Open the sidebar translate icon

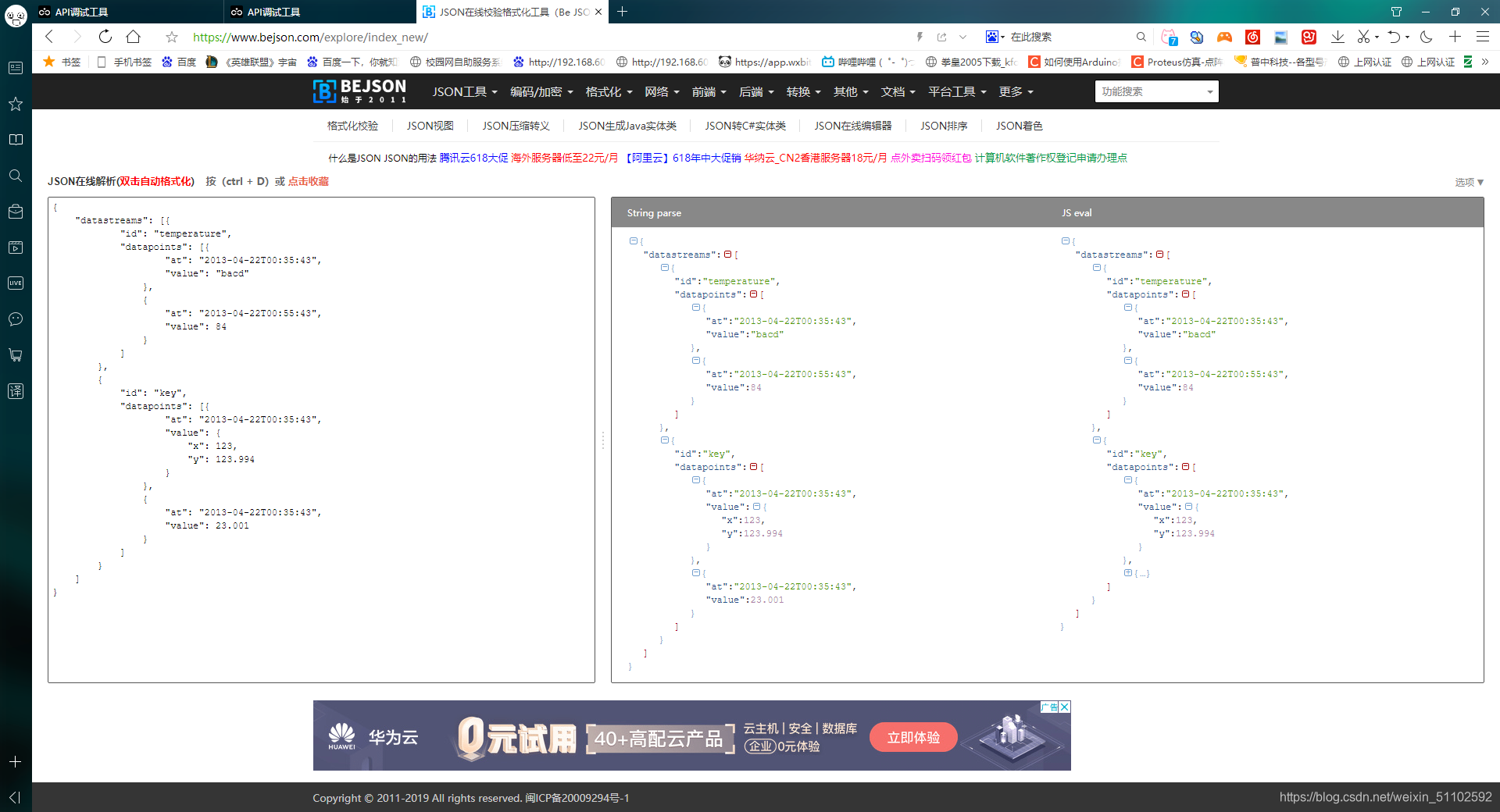click(x=15, y=391)
